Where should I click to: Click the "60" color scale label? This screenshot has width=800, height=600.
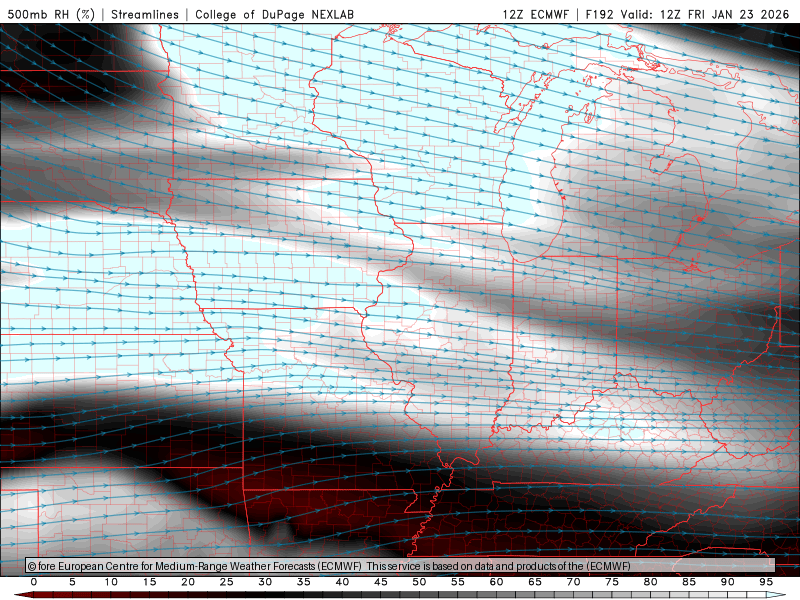click(x=496, y=582)
